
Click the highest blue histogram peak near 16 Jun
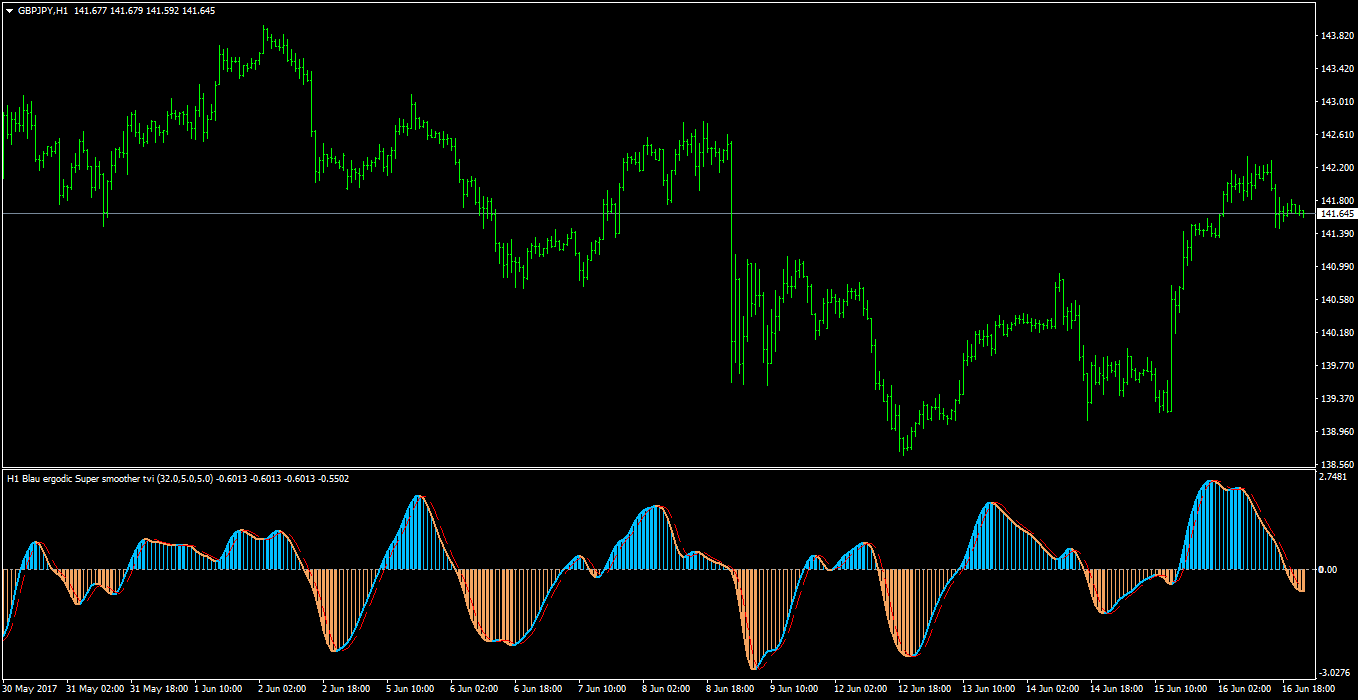(1211, 525)
